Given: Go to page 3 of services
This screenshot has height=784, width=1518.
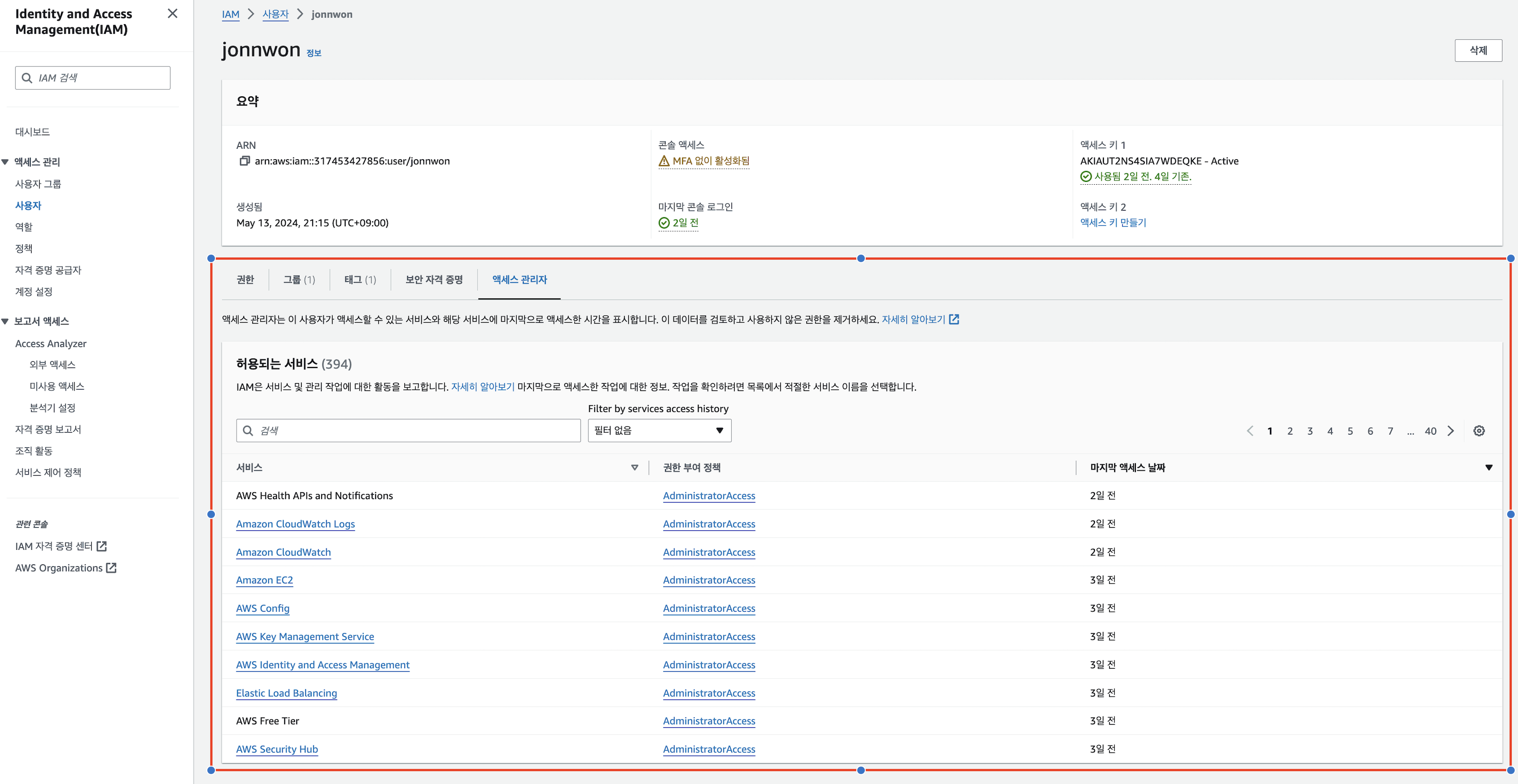Looking at the screenshot, I should (x=1309, y=431).
